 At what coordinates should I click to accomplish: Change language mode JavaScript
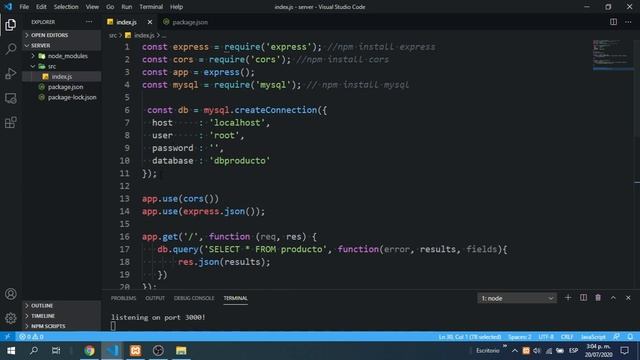(x=593, y=337)
